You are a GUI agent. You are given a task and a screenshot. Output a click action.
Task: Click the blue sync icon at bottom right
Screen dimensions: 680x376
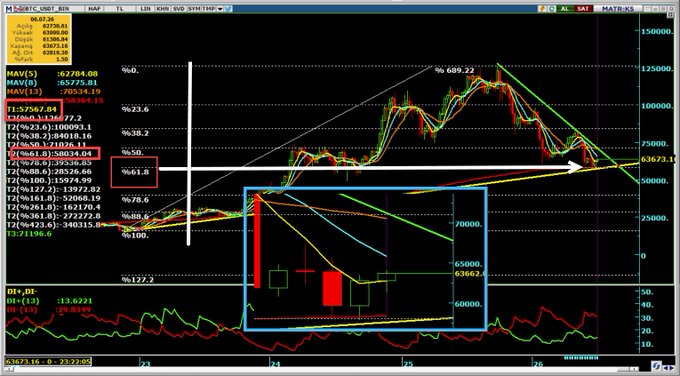point(657,366)
